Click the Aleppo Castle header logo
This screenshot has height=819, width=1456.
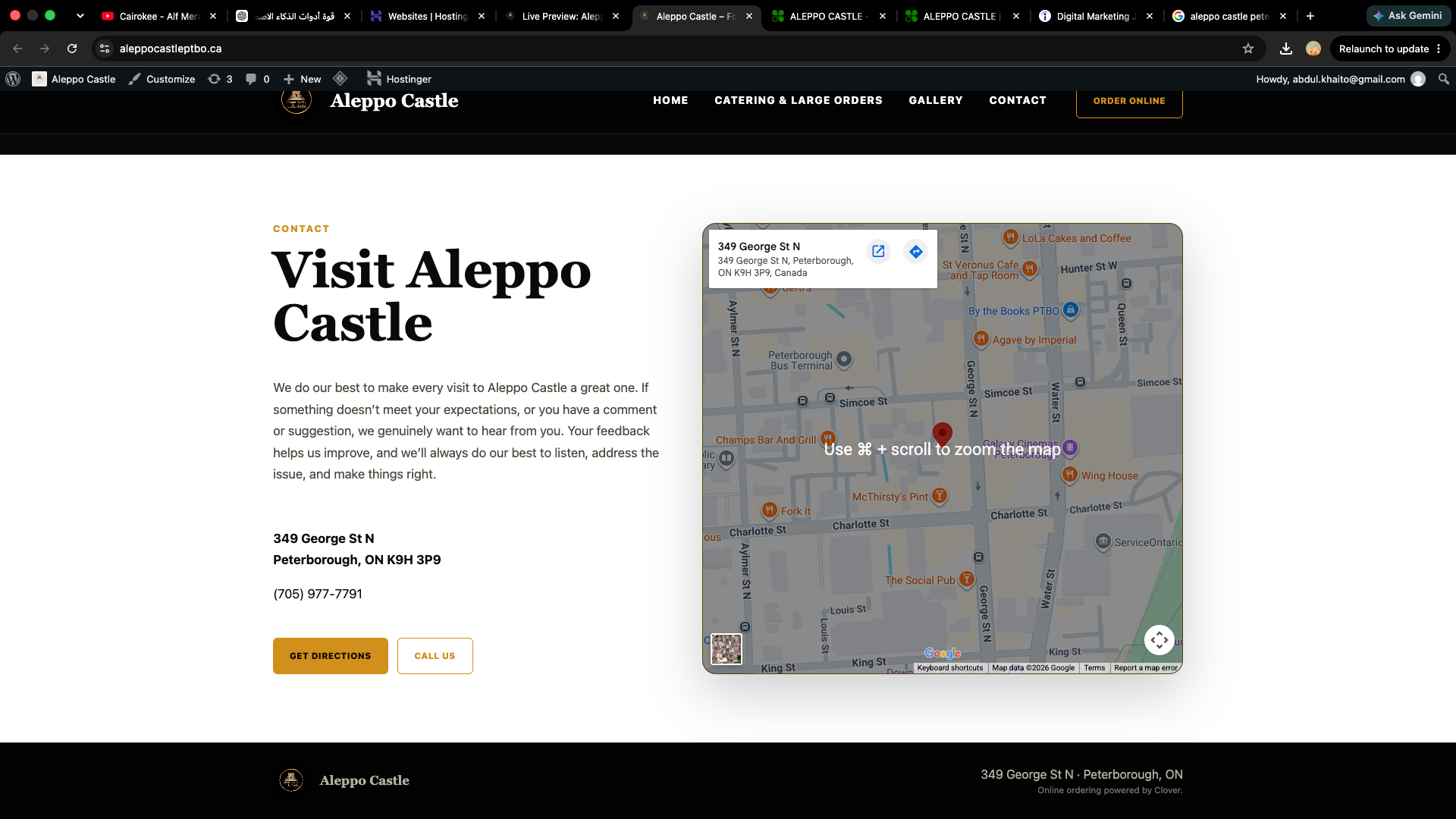point(296,101)
